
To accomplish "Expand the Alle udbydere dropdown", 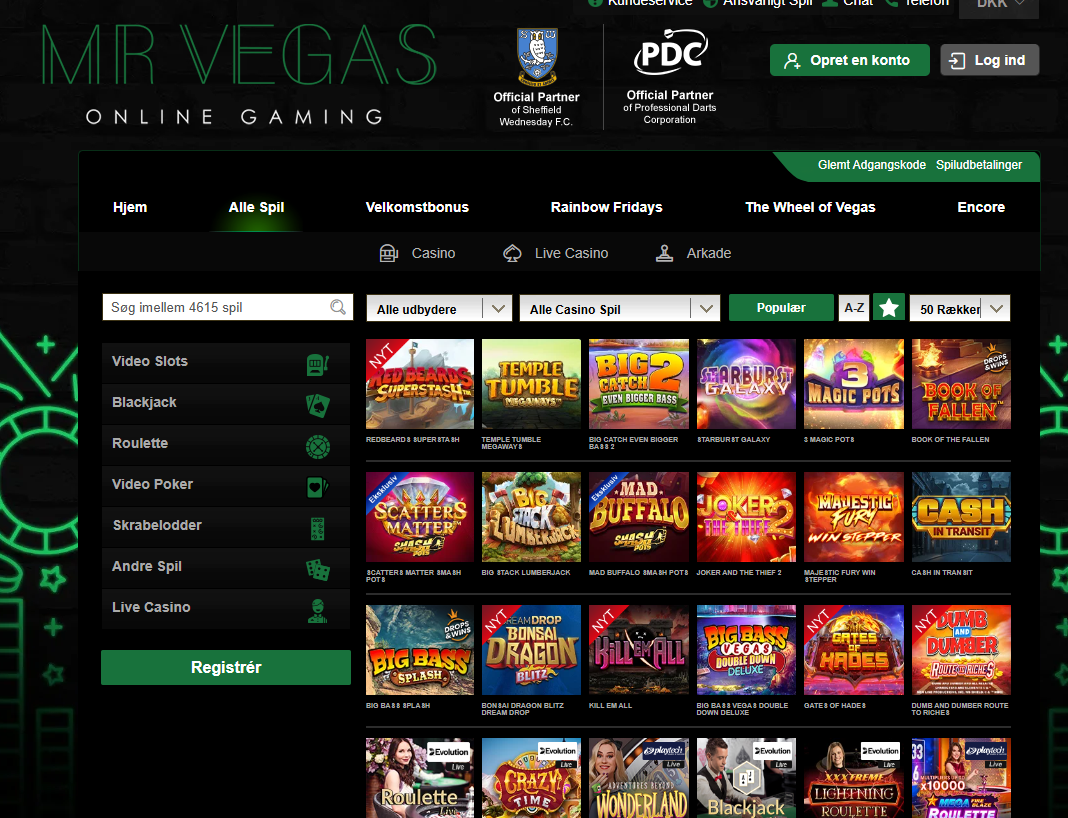I will (439, 309).
